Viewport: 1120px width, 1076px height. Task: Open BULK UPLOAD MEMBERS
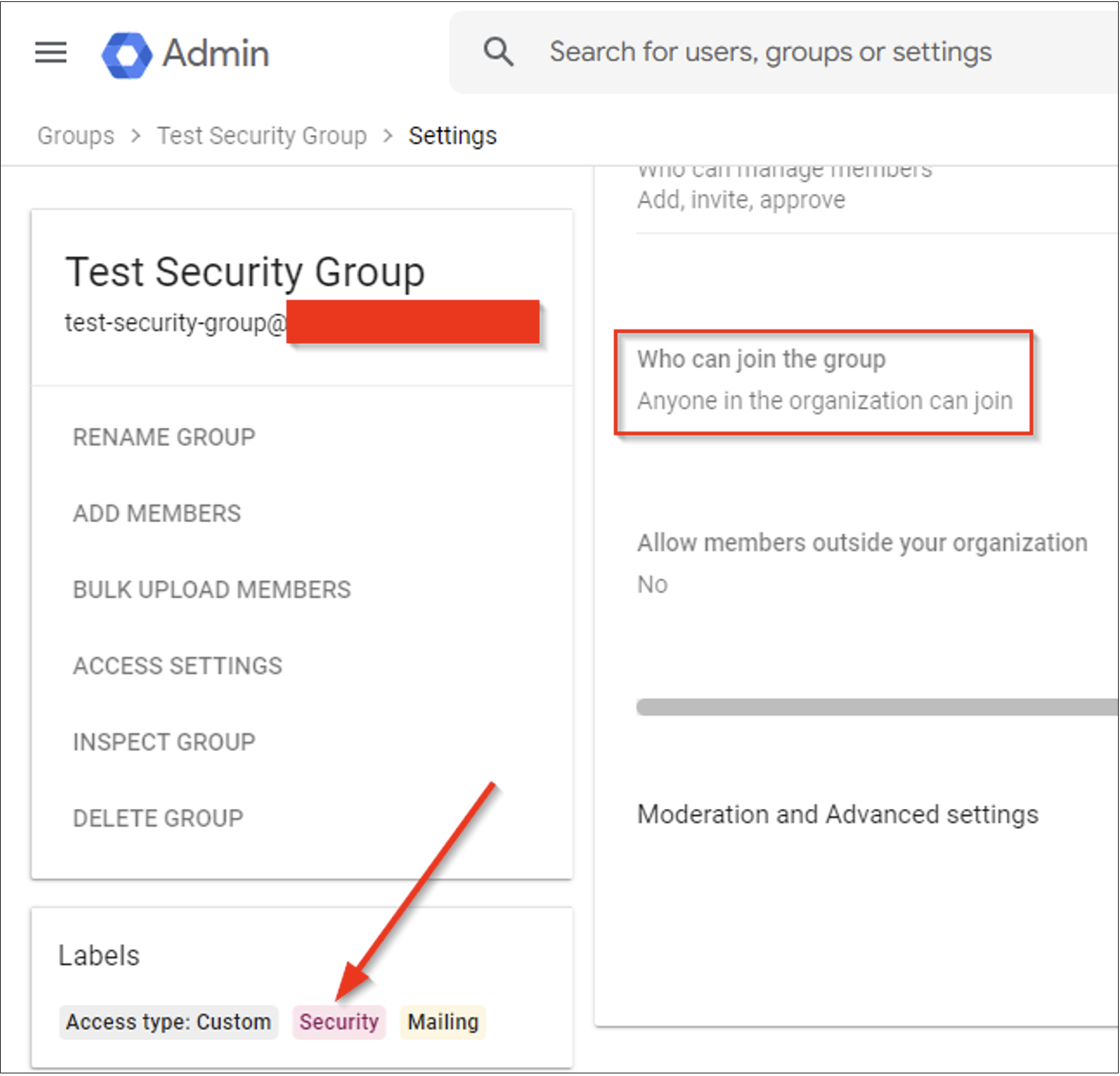[212, 589]
